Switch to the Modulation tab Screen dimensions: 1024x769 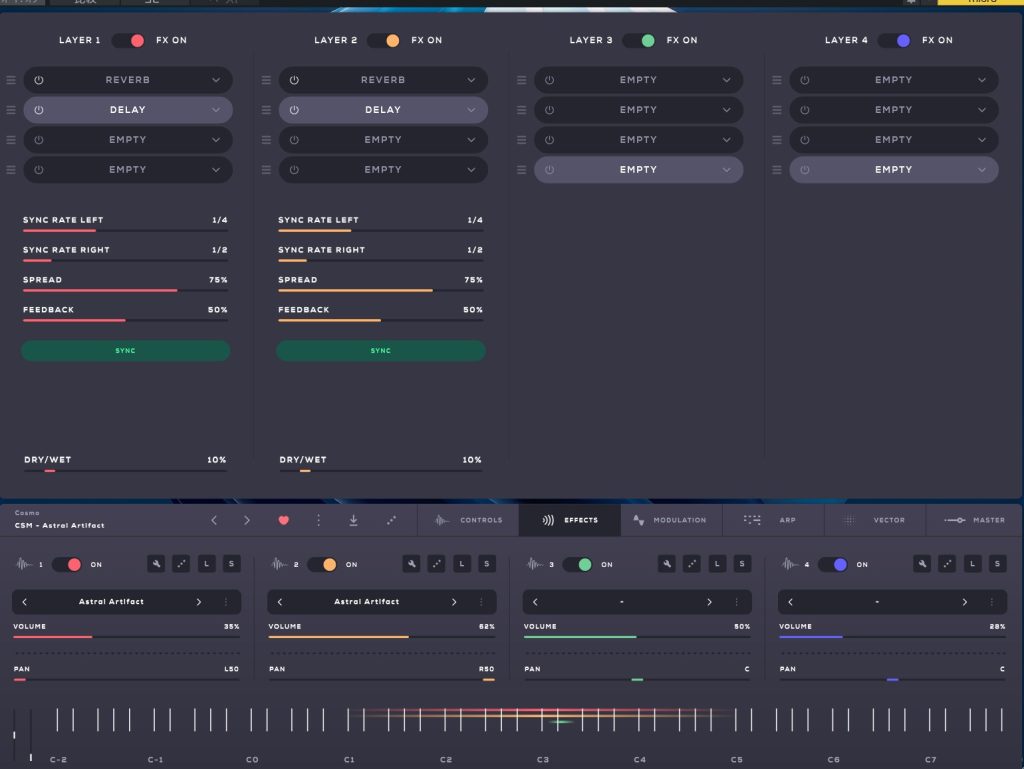[669, 520]
